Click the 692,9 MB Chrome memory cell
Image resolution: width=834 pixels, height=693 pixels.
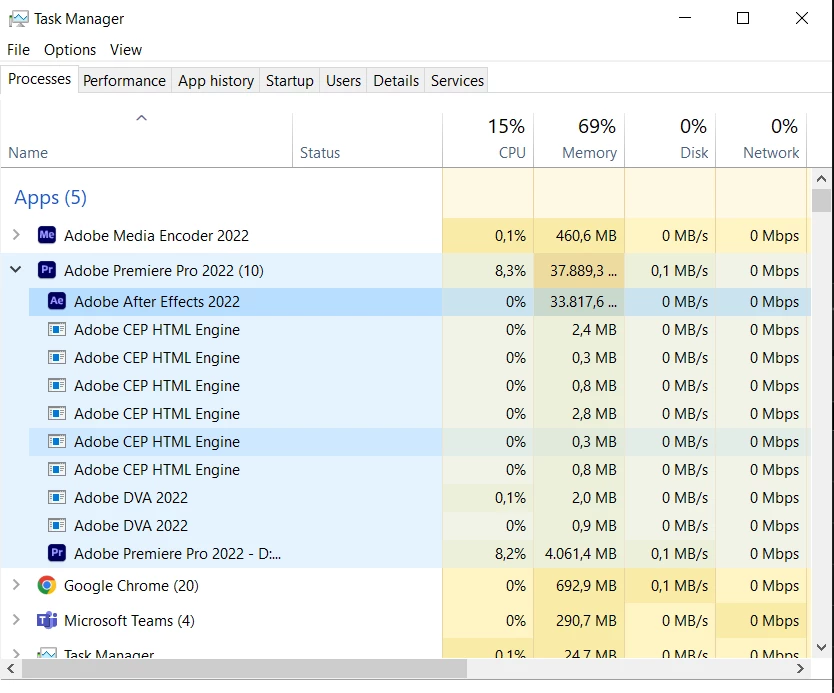pos(579,586)
